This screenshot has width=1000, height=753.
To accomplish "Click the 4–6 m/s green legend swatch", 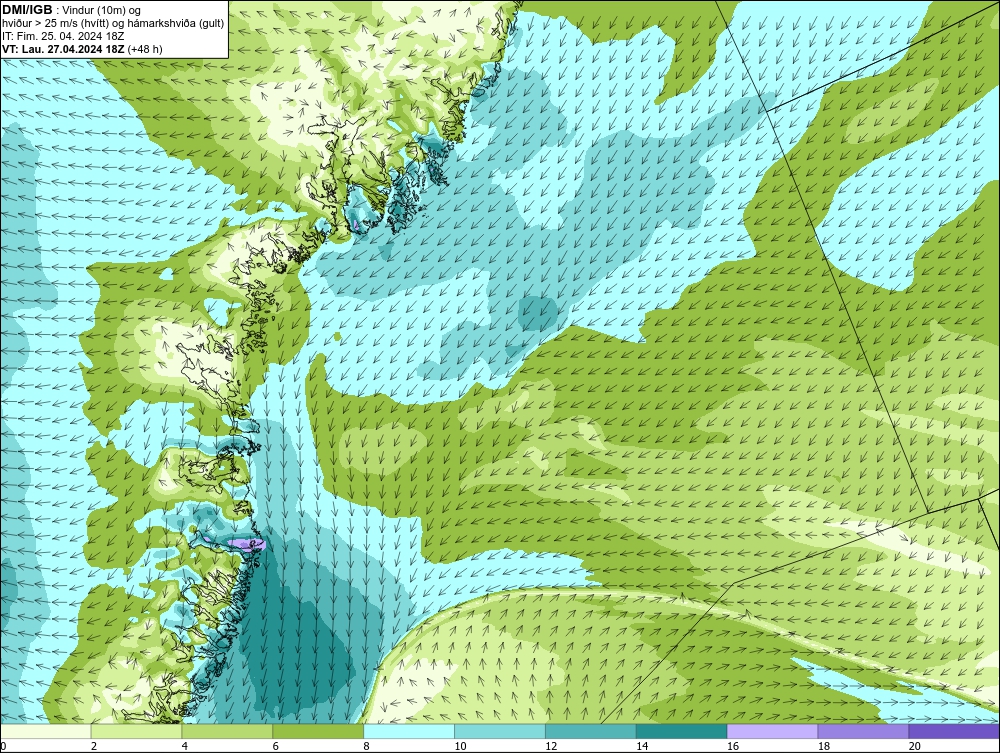I will pyautogui.click(x=227, y=731).
